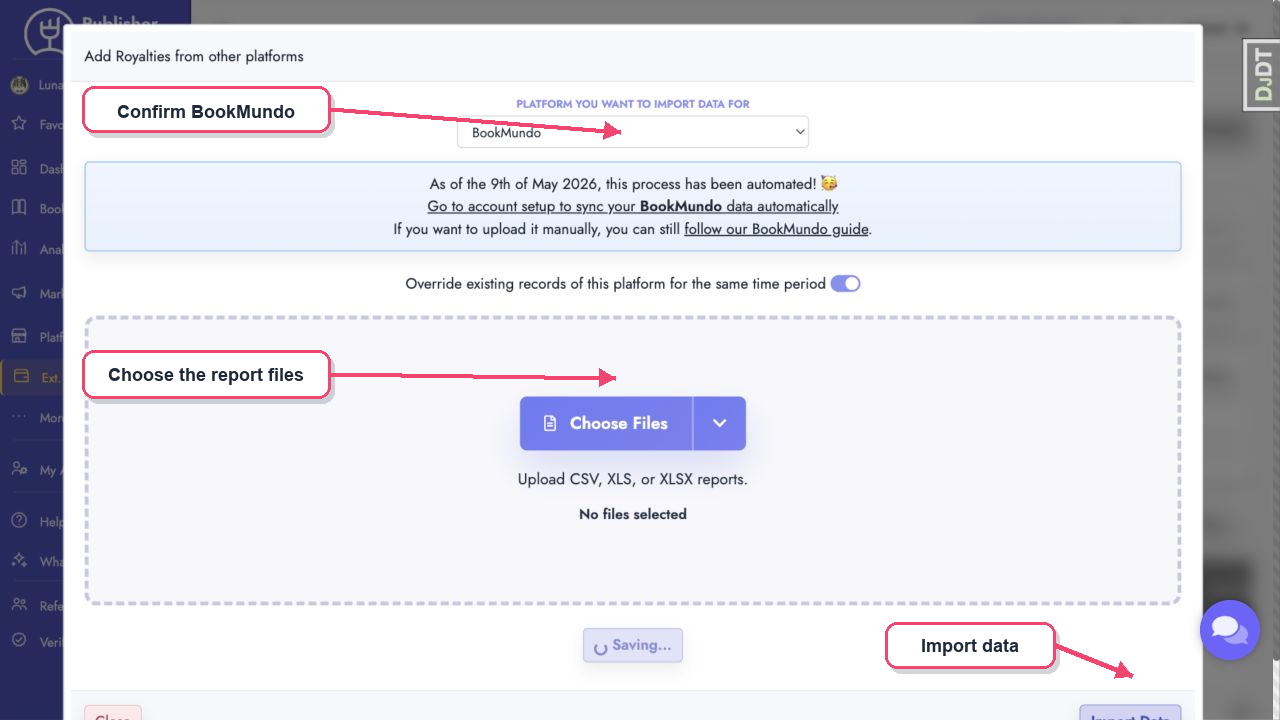The height and width of the screenshot is (720, 1280).
Task: Open Verify checkmark icon in the sidebar
Action: 19,641
